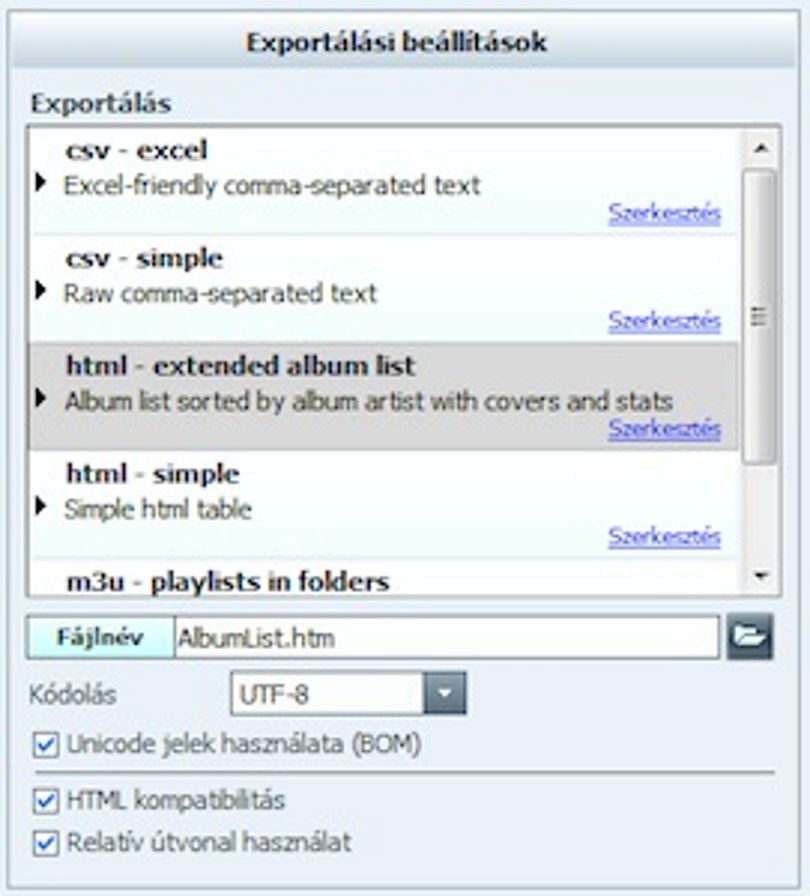Screen dimensions: 810x896
Task: Click the export list scrollbar thumb
Action: (x=760, y=317)
